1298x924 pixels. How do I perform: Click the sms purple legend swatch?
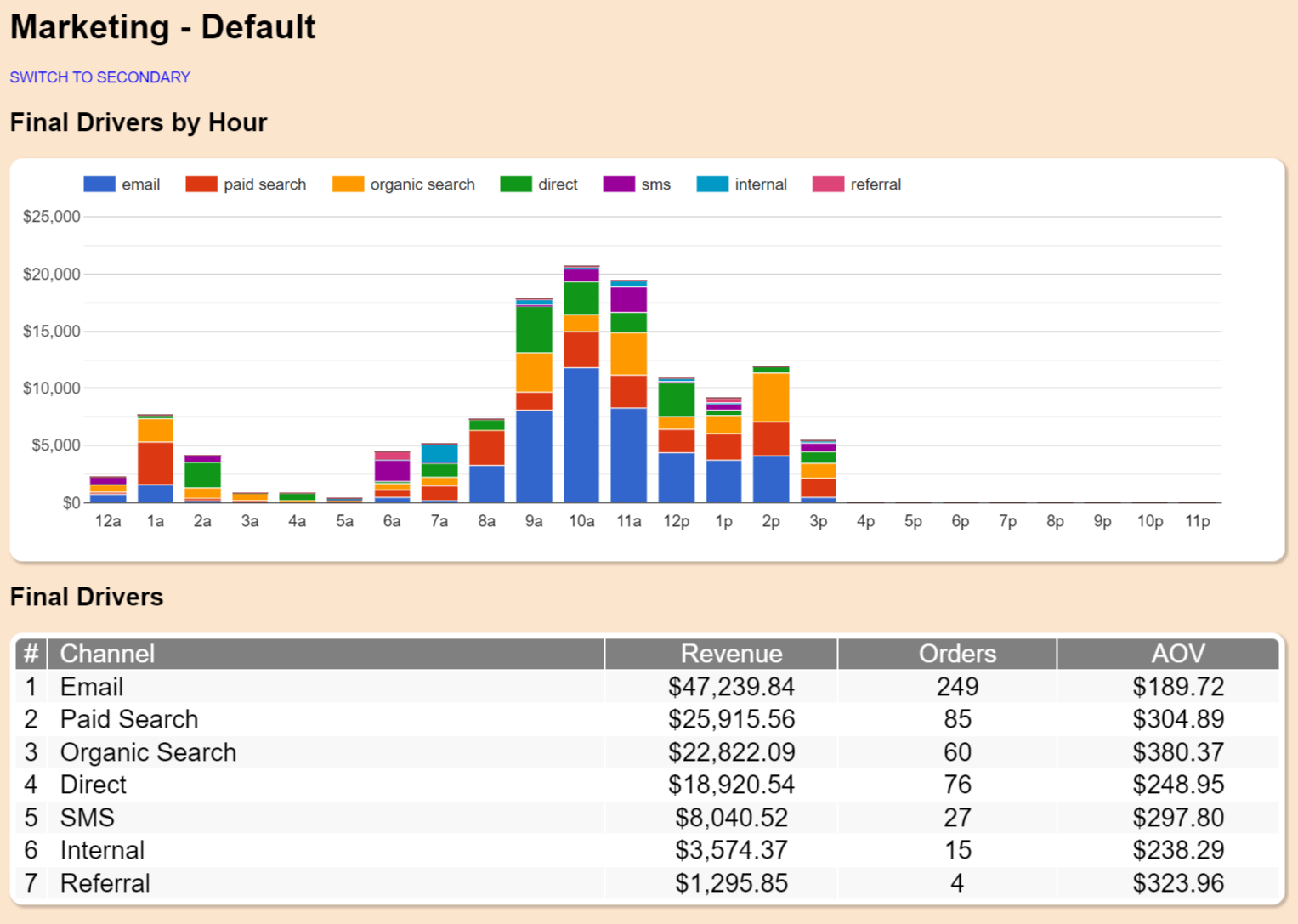619,184
